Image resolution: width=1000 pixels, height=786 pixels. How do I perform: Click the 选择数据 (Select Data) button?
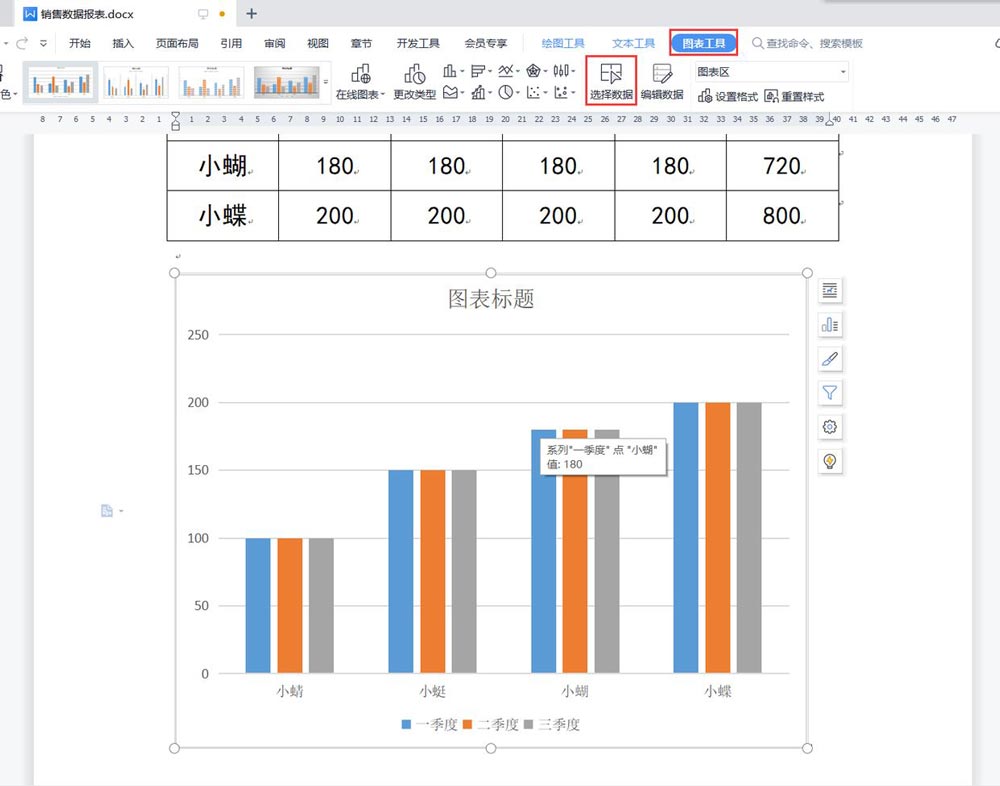(x=610, y=81)
